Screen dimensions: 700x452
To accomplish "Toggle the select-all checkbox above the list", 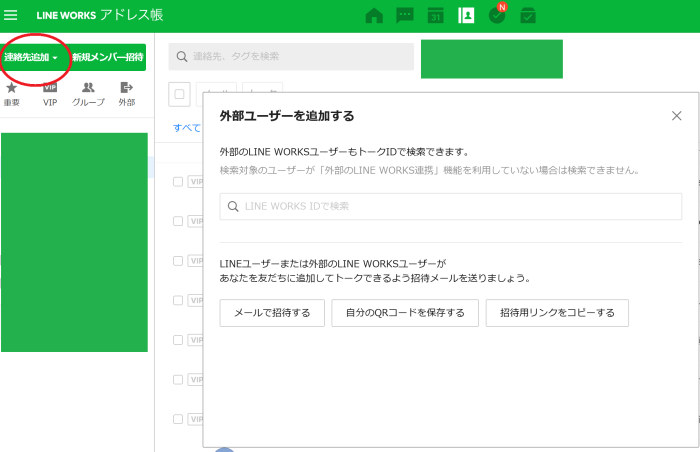I will click(x=179, y=94).
